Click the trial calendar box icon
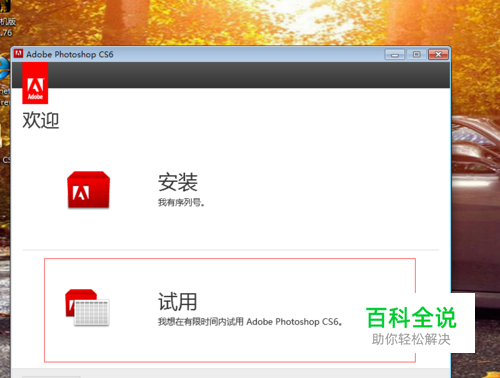The height and width of the screenshot is (378, 500). tap(87, 307)
